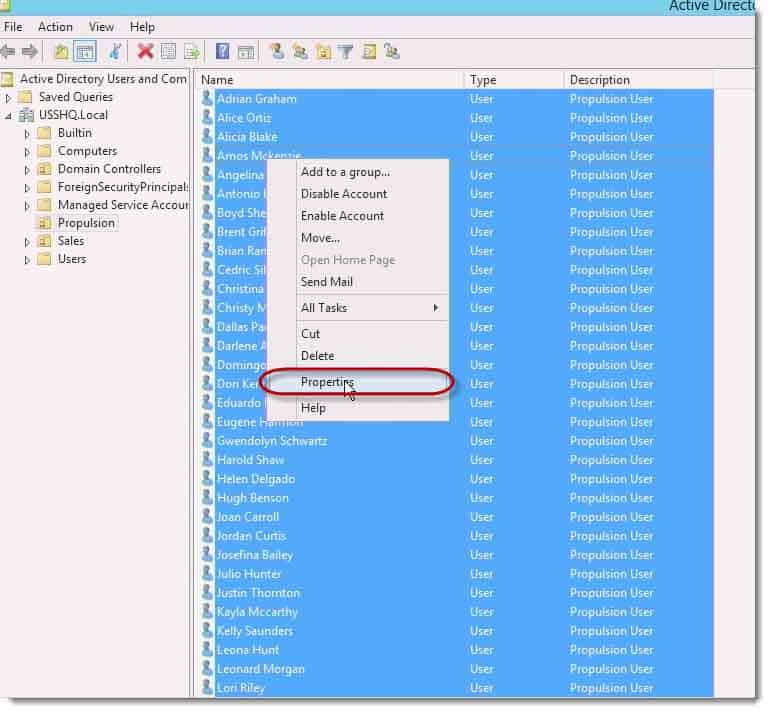This screenshot has height=713, width=770.
Task: Open the File menu
Action: (13, 27)
